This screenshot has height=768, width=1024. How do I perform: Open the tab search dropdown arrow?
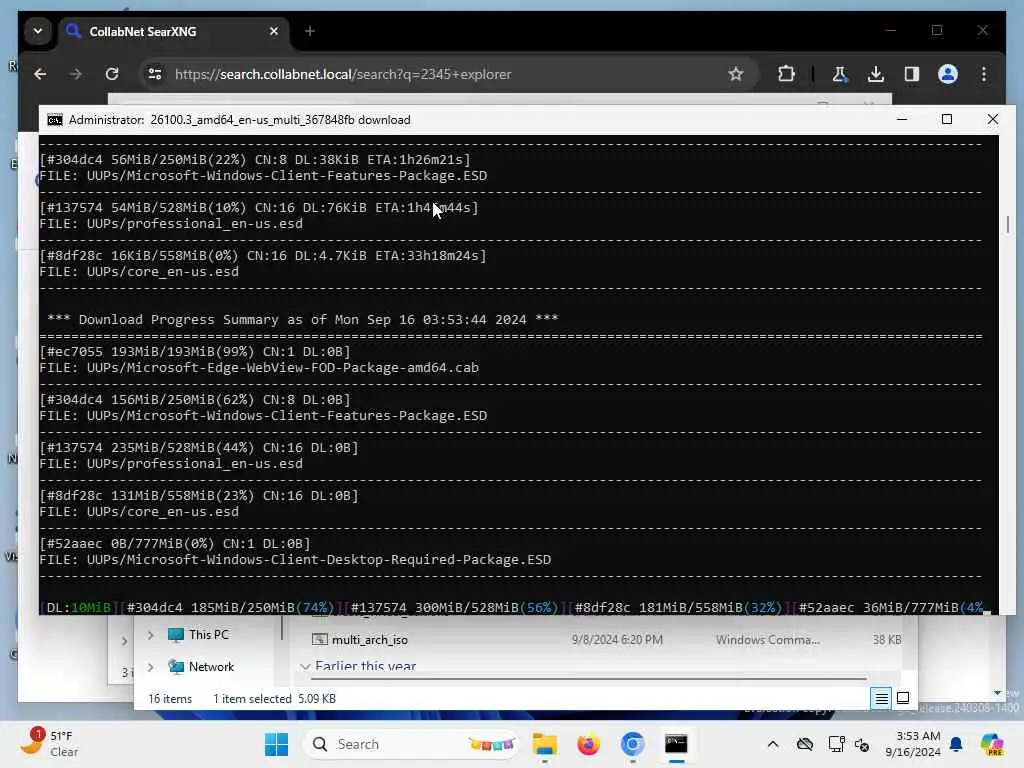tap(38, 31)
